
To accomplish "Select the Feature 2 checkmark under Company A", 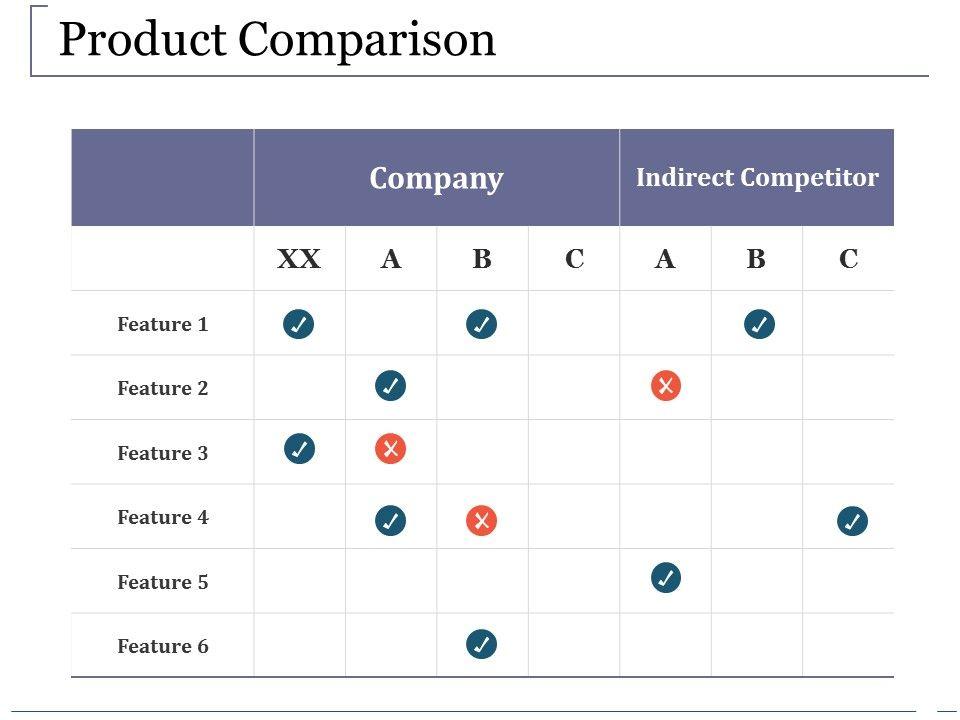I will point(390,385).
